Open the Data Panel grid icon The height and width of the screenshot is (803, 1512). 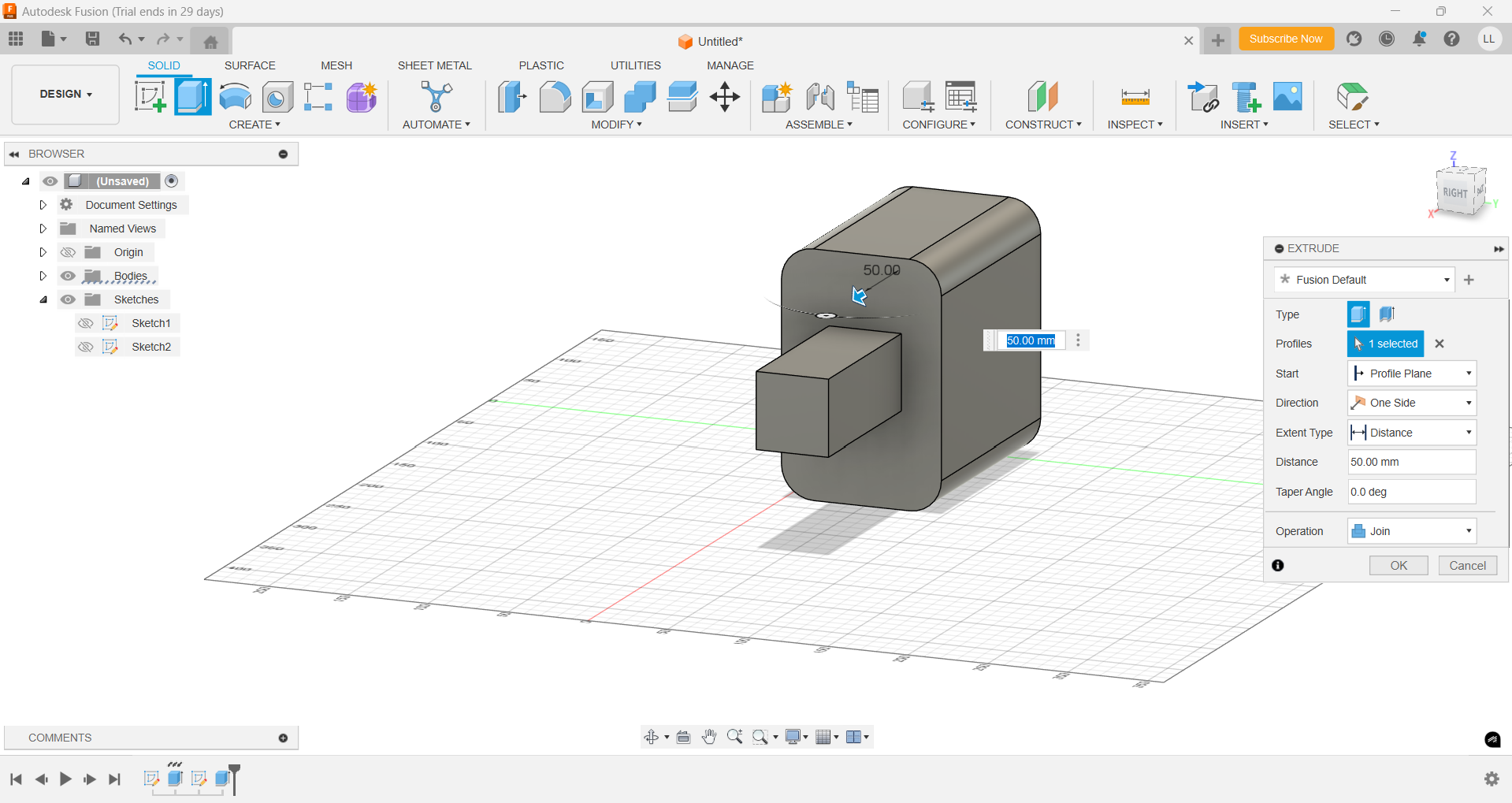[x=16, y=39]
